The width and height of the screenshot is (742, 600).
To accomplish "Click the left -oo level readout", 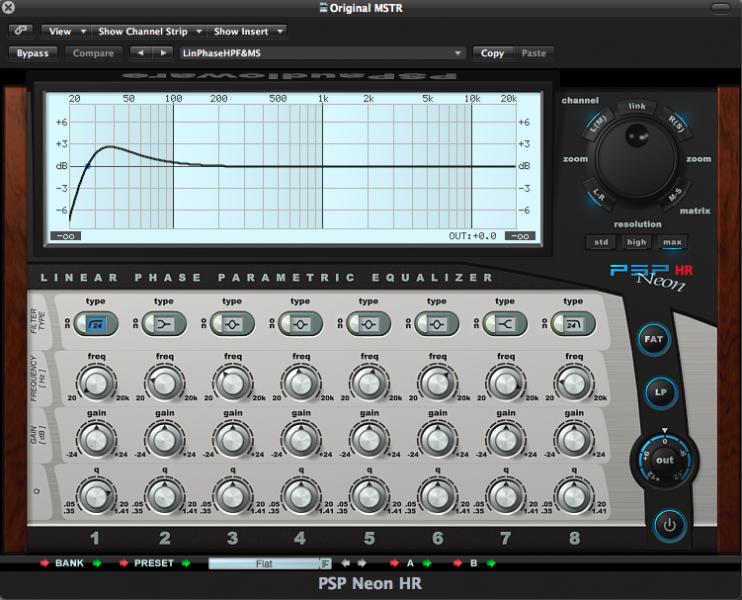I will click(65, 236).
